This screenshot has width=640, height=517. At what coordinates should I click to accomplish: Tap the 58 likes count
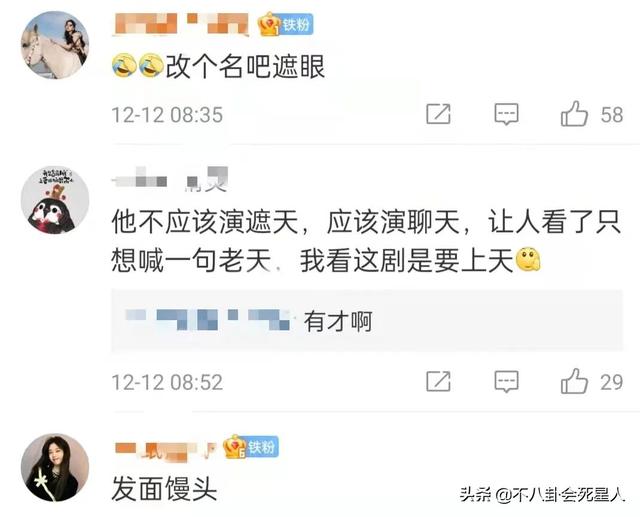611,115
